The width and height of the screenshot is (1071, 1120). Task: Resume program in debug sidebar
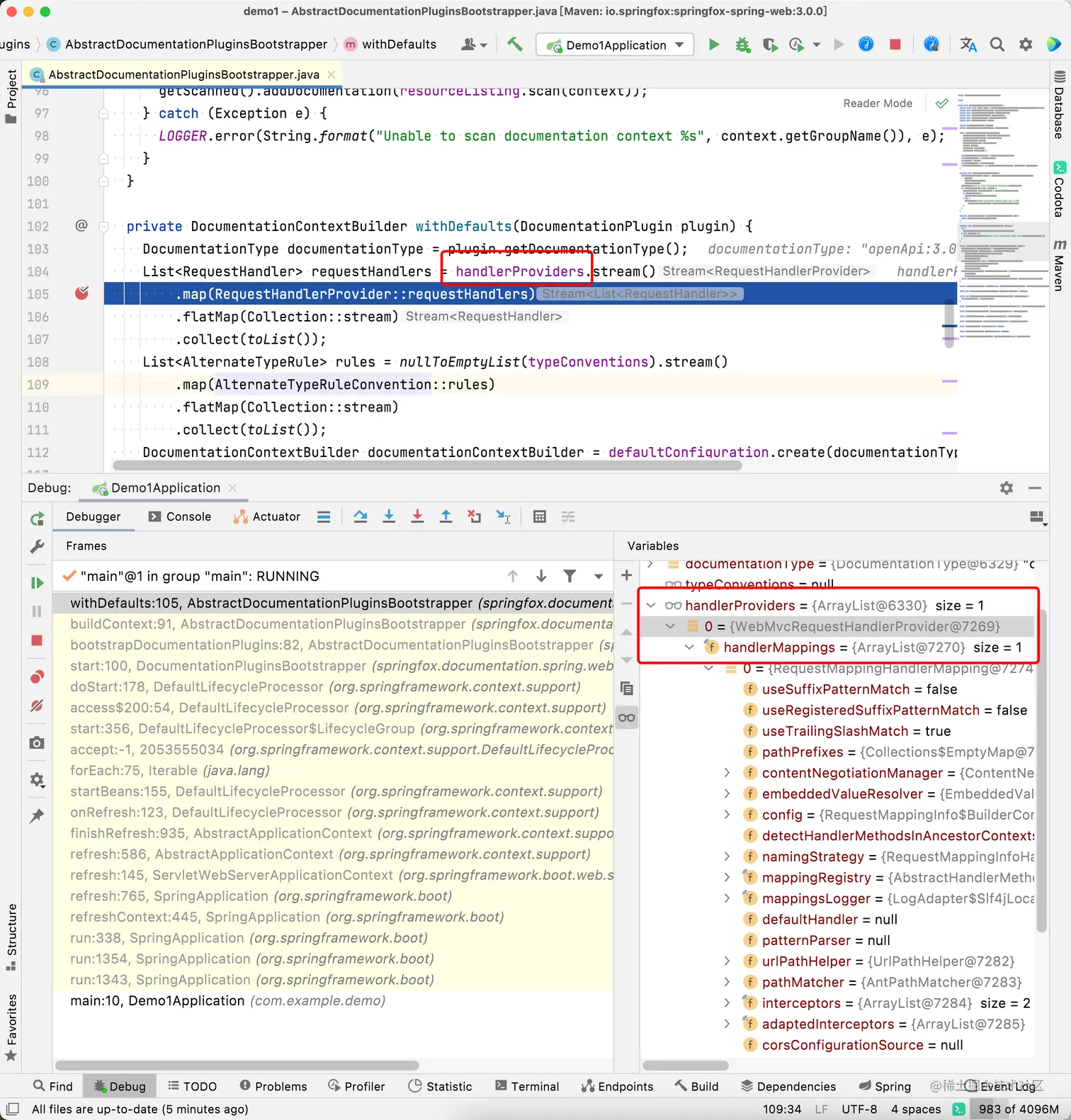coord(37,583)
